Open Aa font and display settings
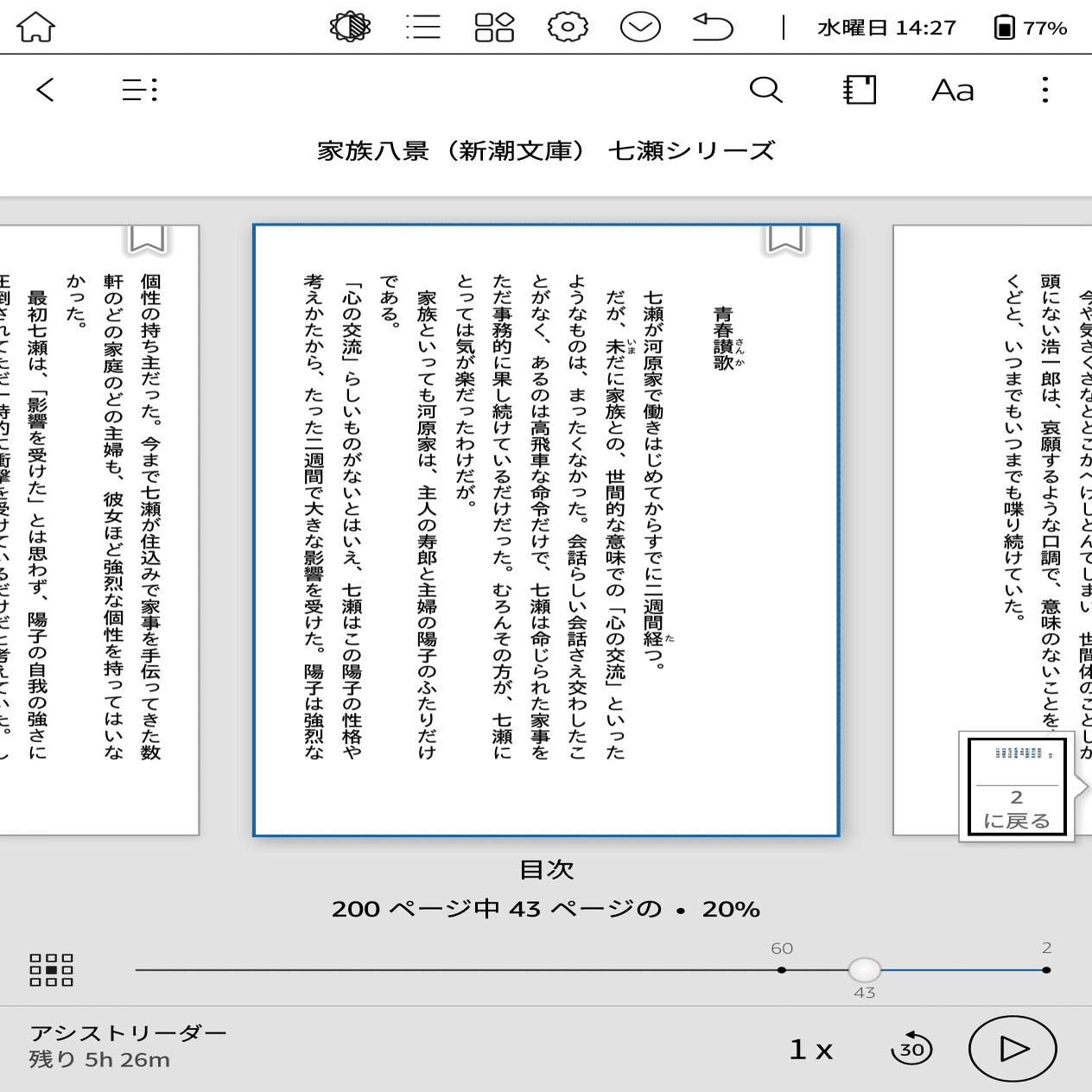This screenshot has width=1092, height=1092. pyautogui.click(x=953, y=89)
